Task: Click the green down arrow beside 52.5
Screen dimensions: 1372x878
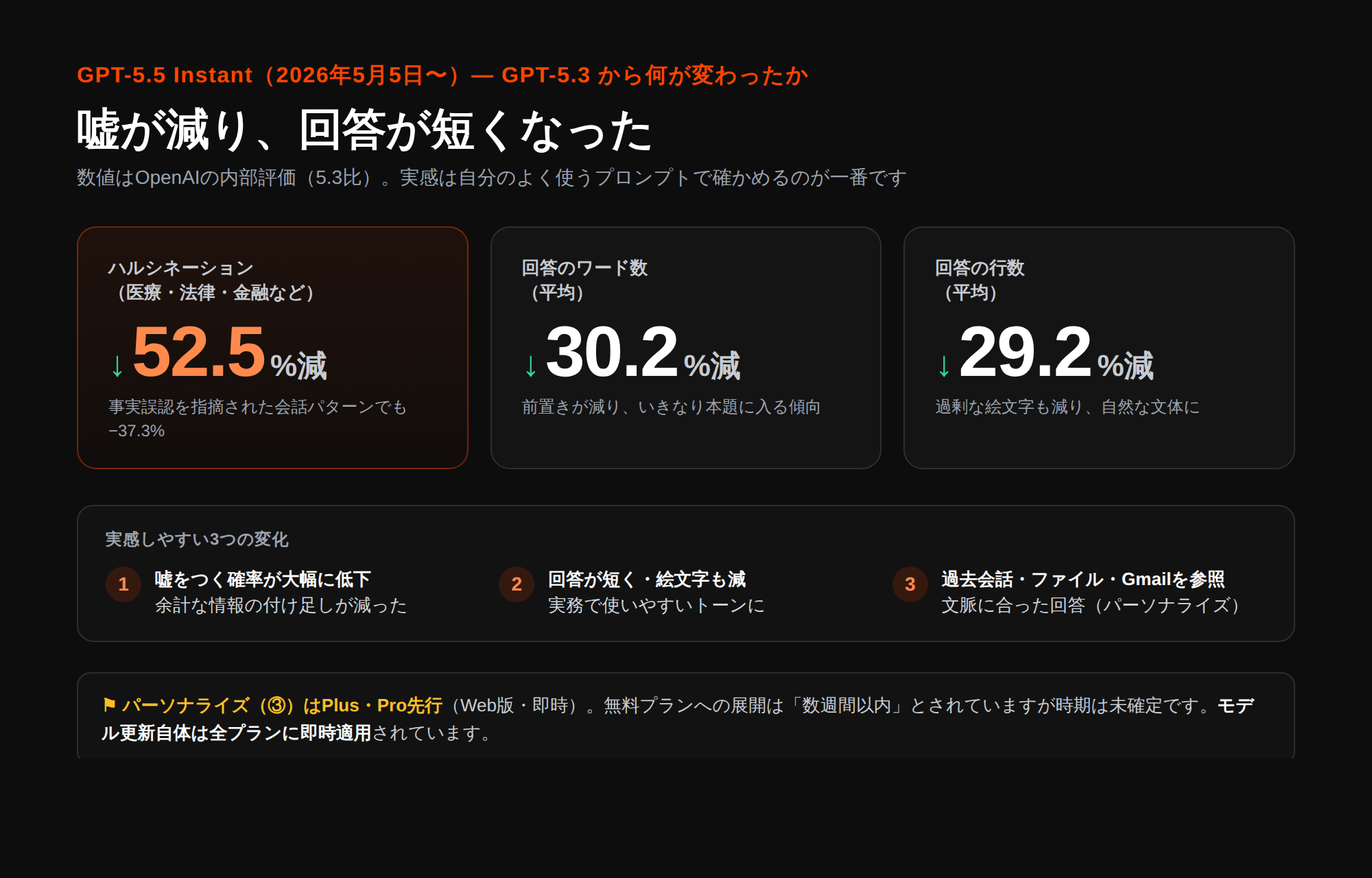Action: click(x=117, y=366)
